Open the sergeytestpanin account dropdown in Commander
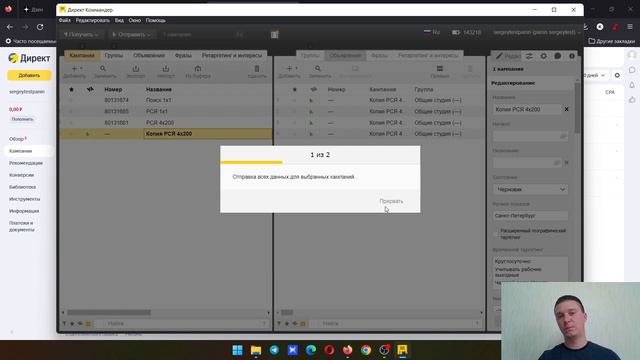This screenshot has height=360, width=640. (x=537, y=32)
